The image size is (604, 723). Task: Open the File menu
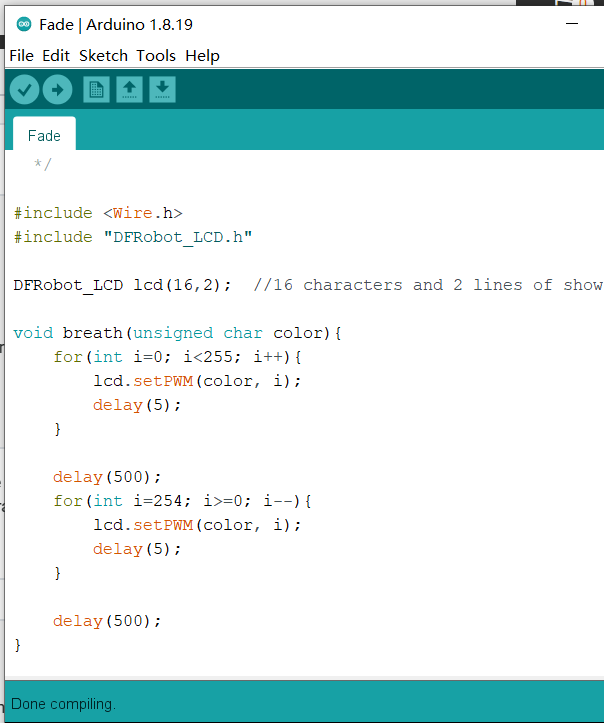(x=21, y=56)
